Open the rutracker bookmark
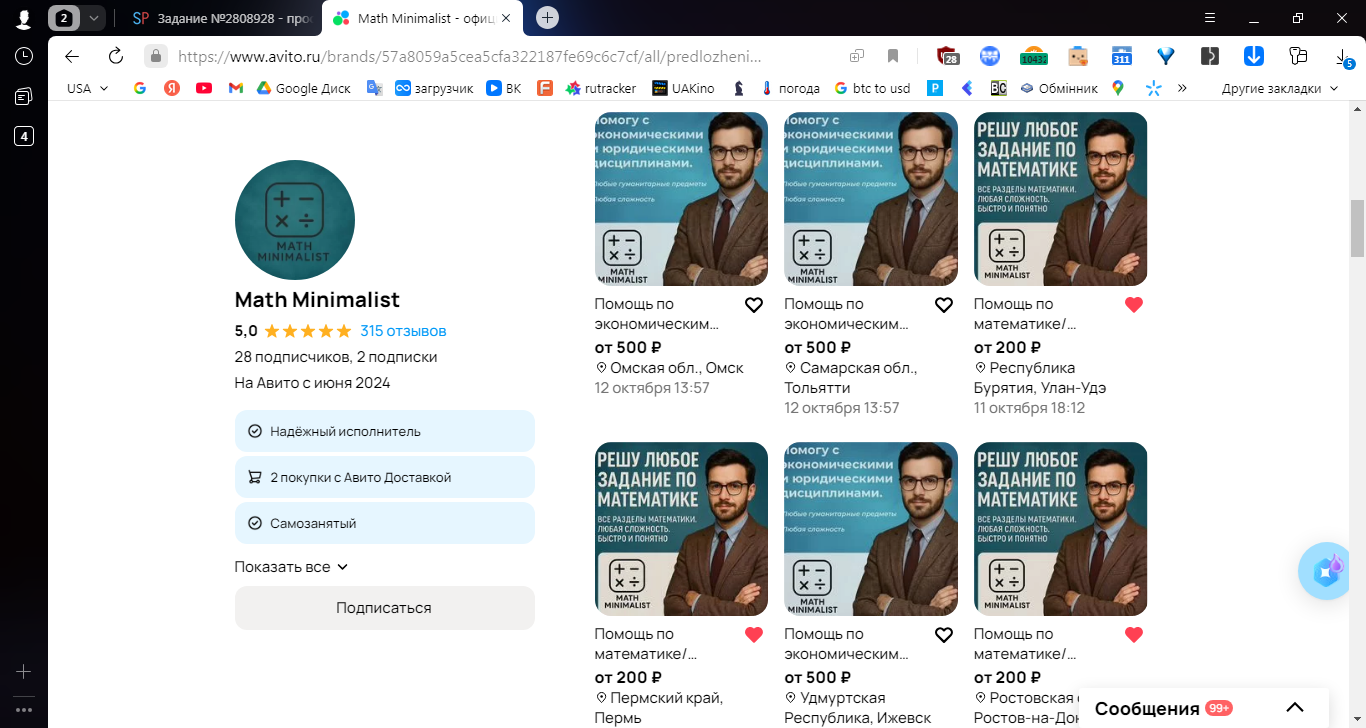 point(599,88)
